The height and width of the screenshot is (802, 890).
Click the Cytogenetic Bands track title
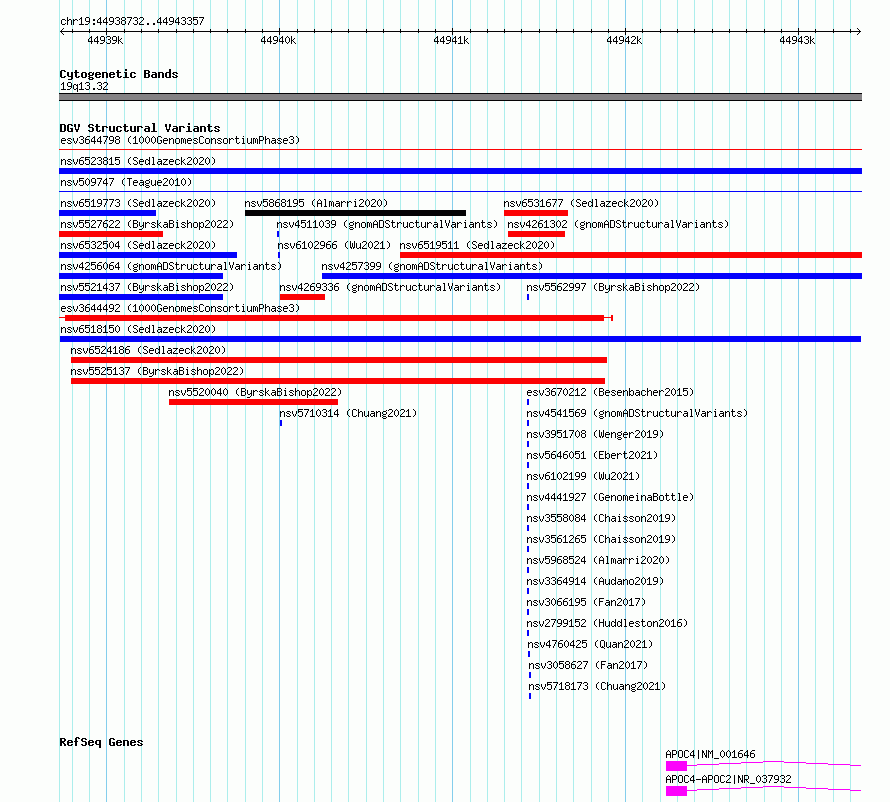[119, 74]
